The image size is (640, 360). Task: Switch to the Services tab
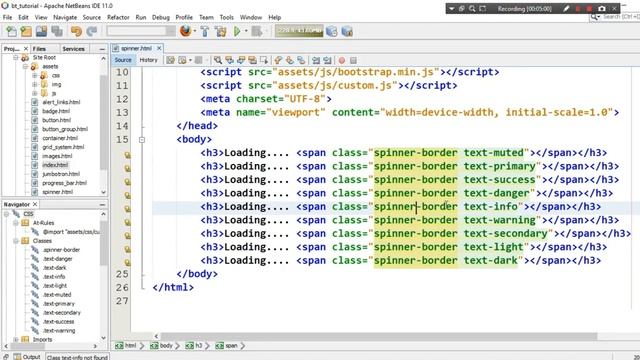tap(73, 49)
